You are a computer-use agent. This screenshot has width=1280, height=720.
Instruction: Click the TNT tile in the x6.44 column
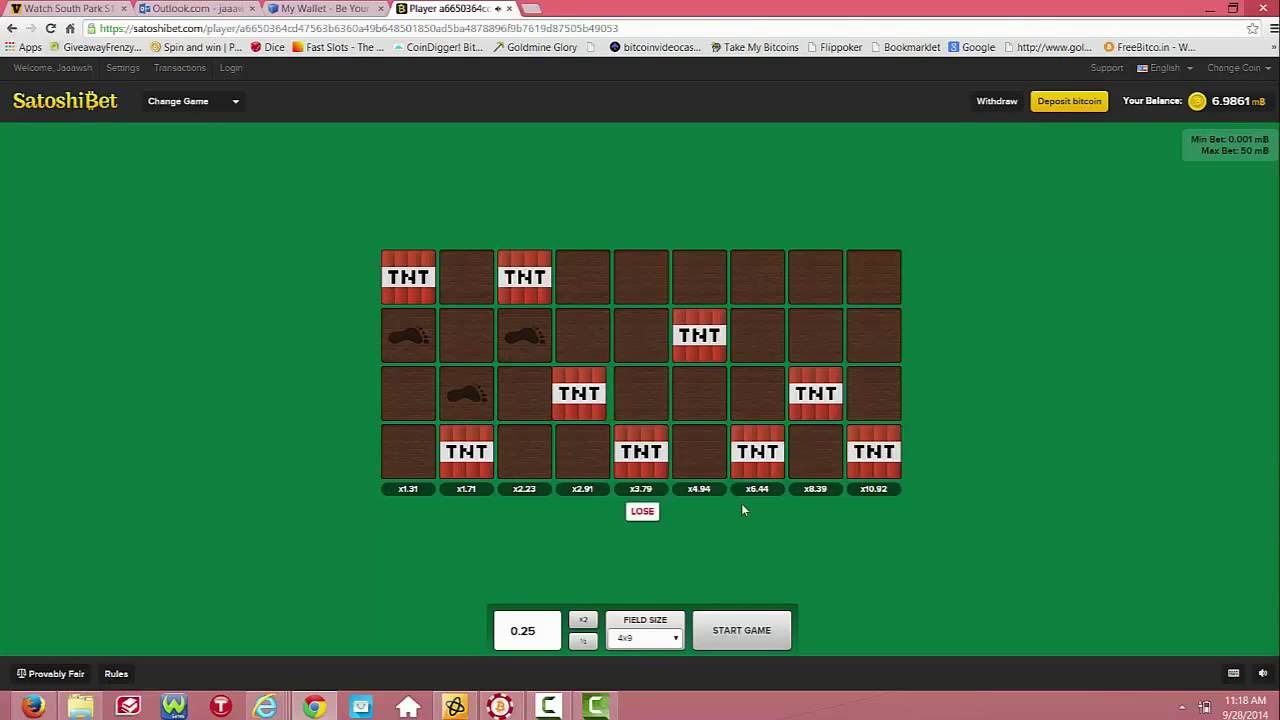click(757, 452)
